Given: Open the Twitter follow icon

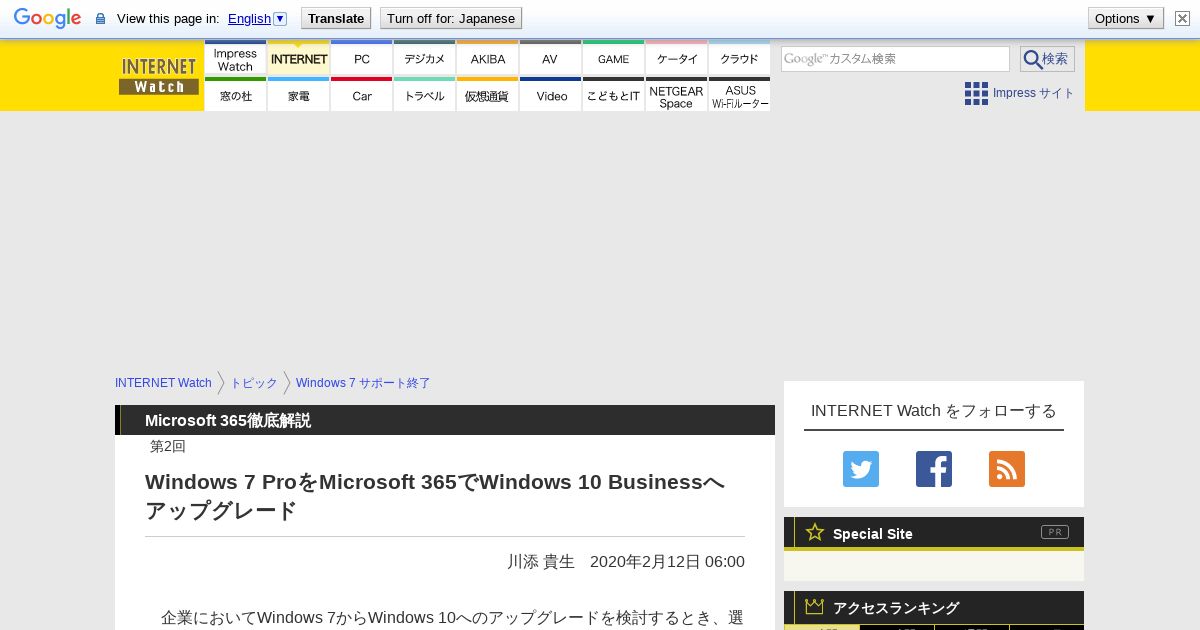Looking at the screenshot, I should point(861,469).
